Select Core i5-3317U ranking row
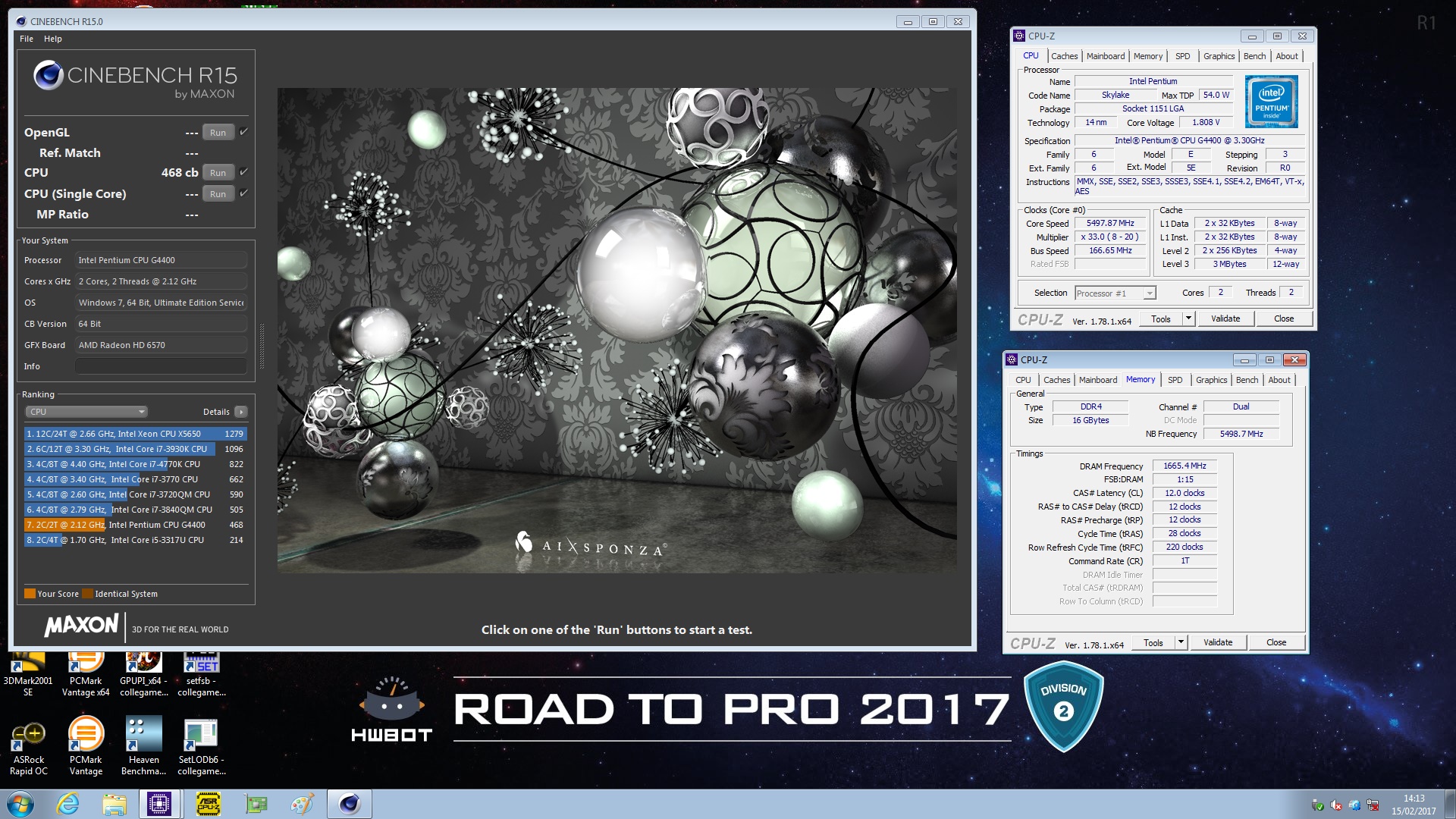This screenshot has height=819, width=1456. (x=135, y=540)
